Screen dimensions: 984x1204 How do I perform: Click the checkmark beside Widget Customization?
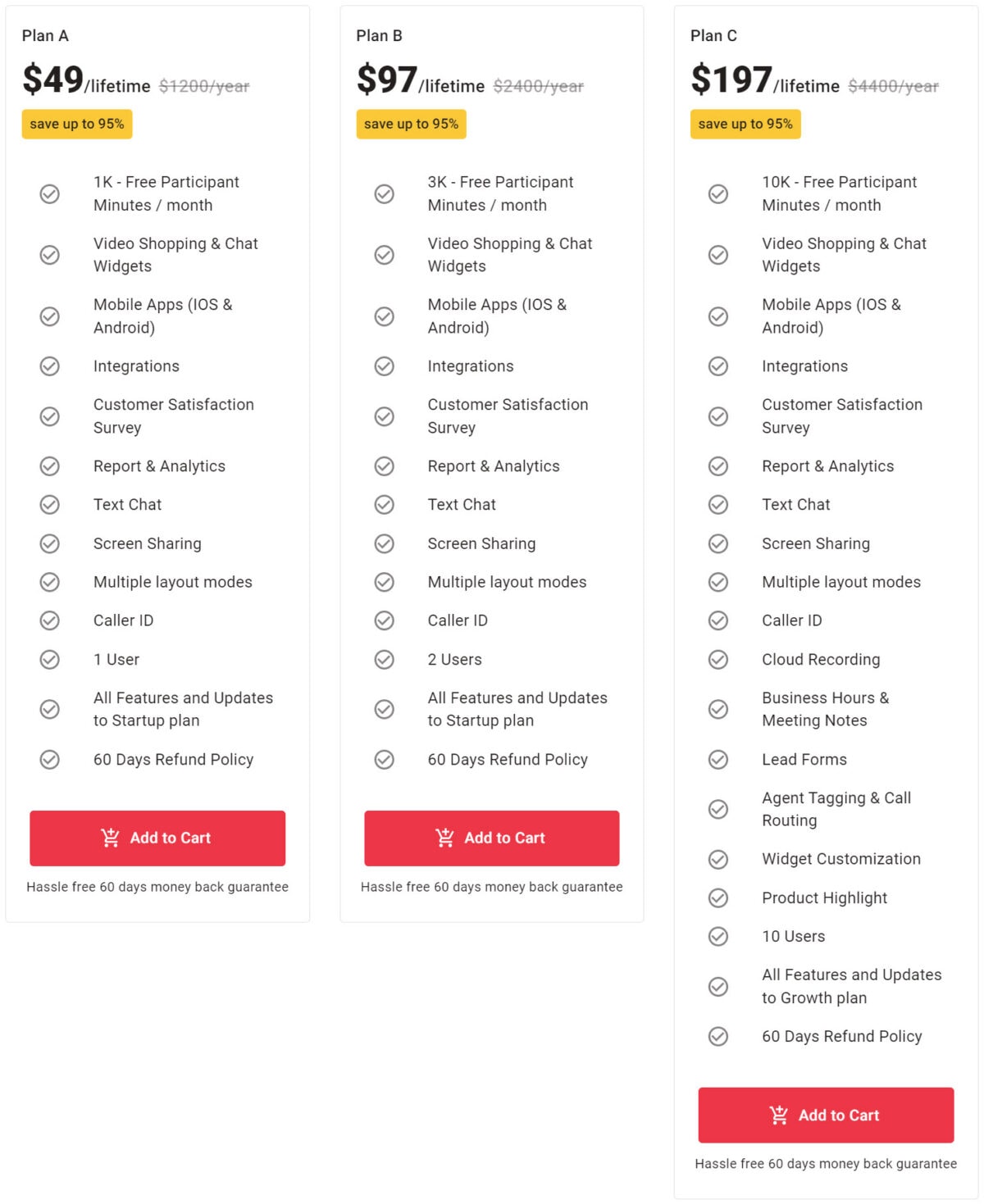click(719, 859)
